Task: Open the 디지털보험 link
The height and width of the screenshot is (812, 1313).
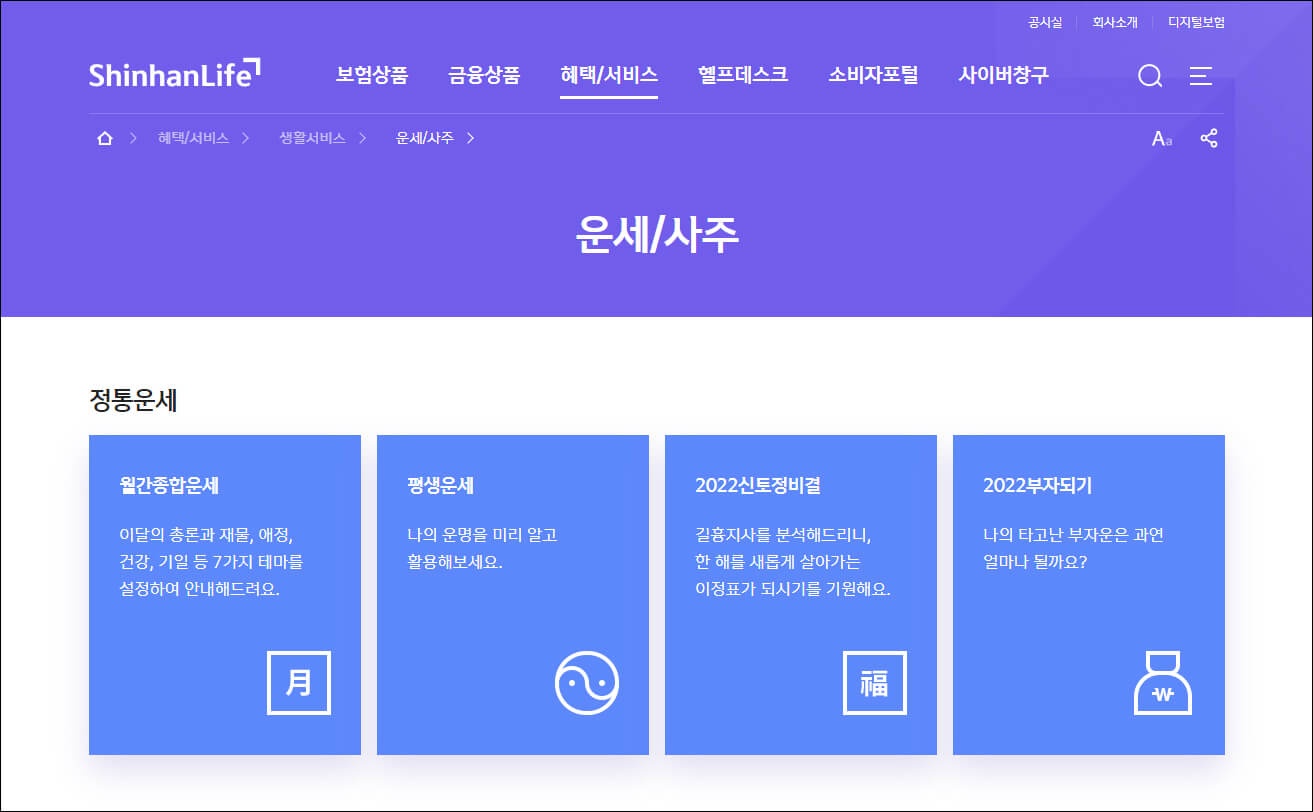Action: tap(1196, 21)
